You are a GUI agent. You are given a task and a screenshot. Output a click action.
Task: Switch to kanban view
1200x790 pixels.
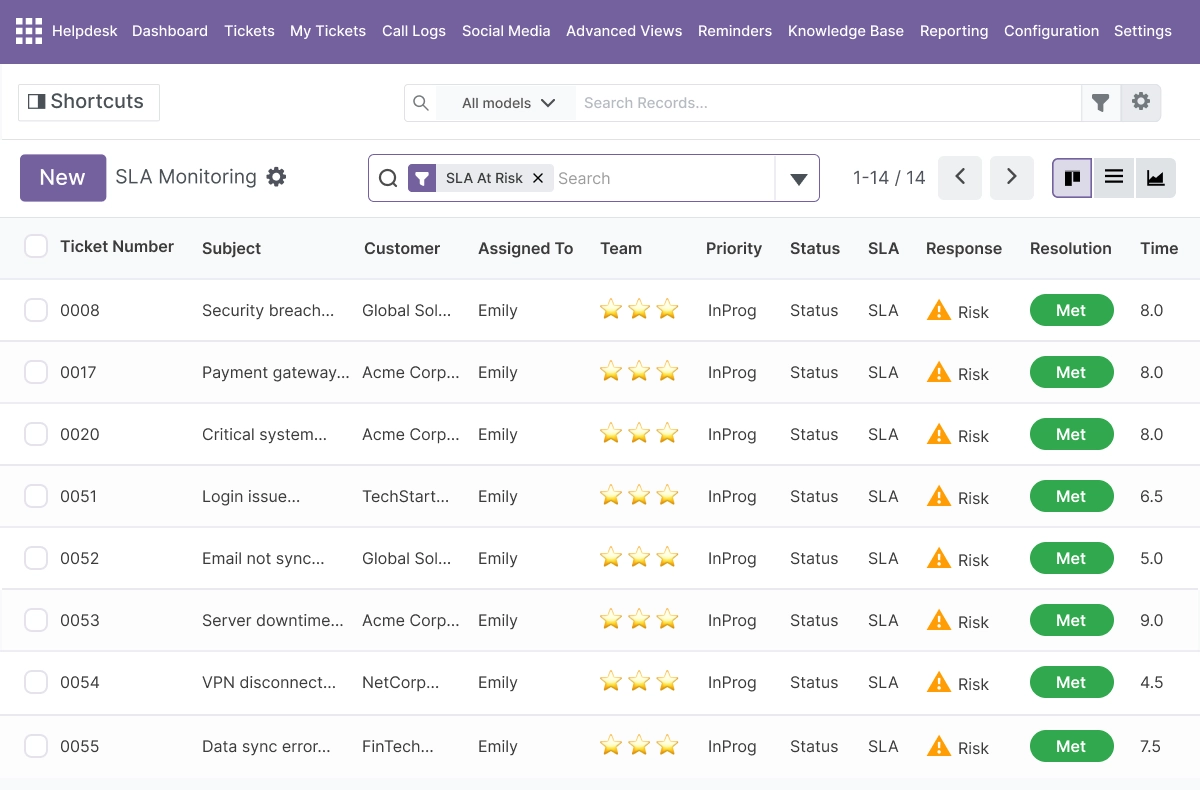1072,178
